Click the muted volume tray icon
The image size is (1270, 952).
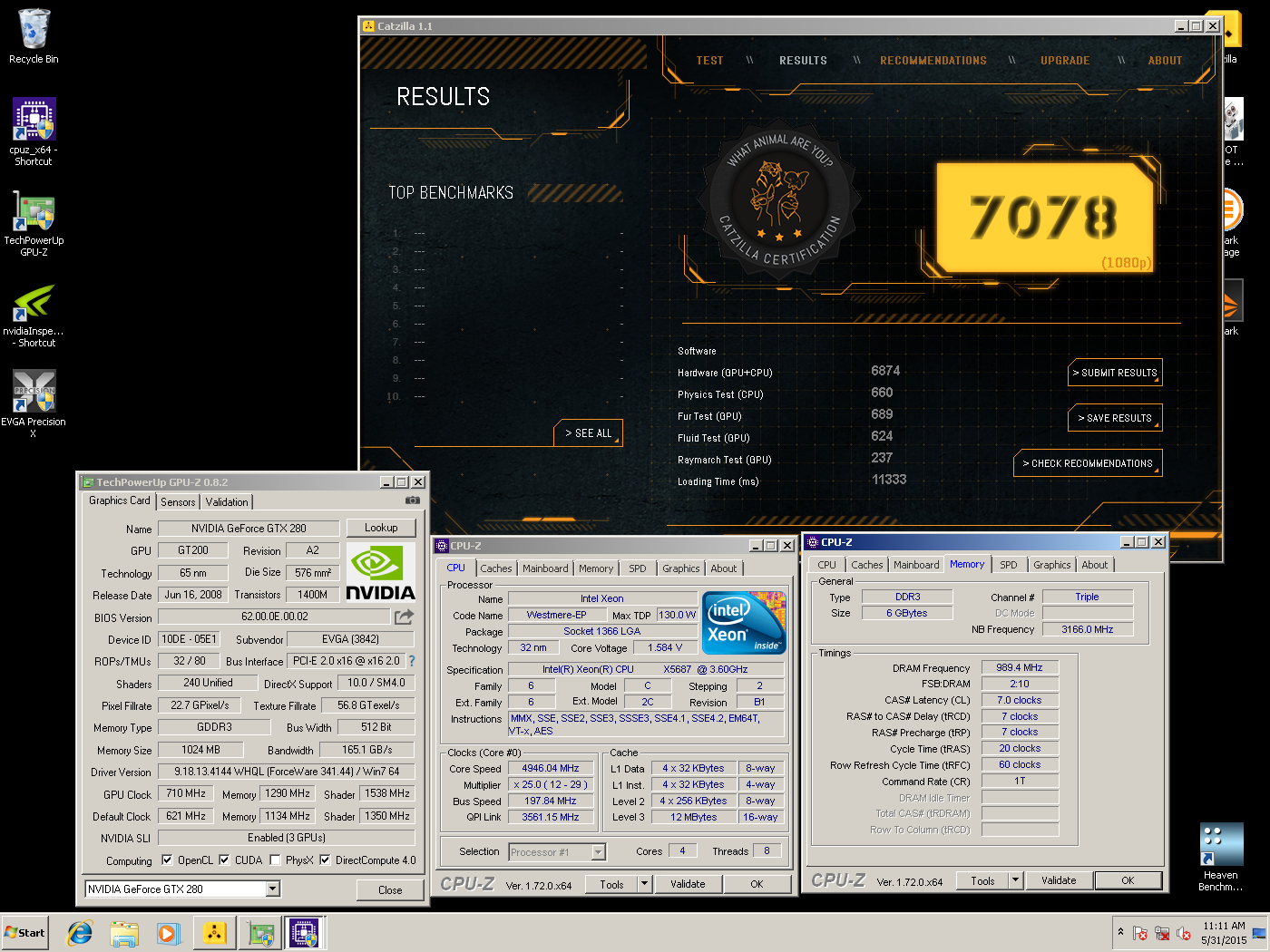1184,933
